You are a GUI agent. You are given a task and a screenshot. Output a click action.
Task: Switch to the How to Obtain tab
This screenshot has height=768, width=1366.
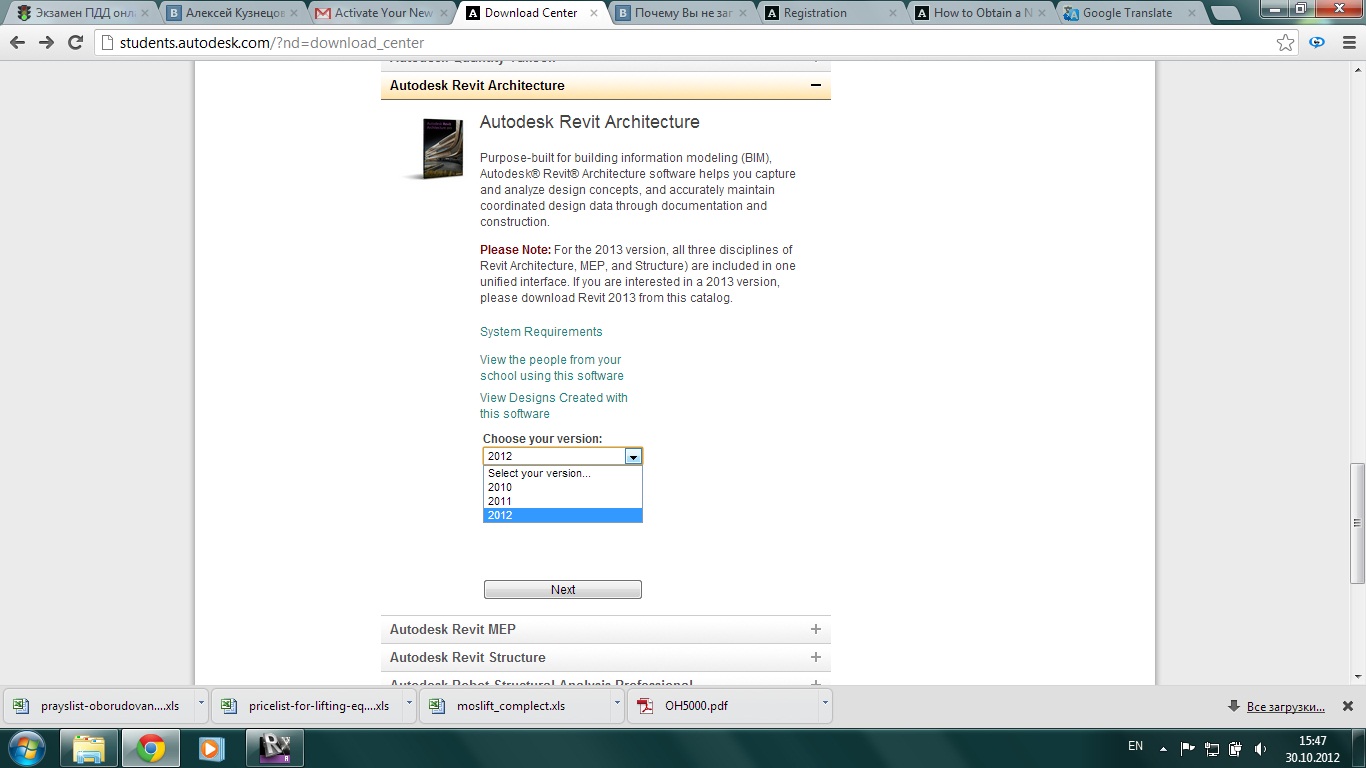tap(978, 13)
